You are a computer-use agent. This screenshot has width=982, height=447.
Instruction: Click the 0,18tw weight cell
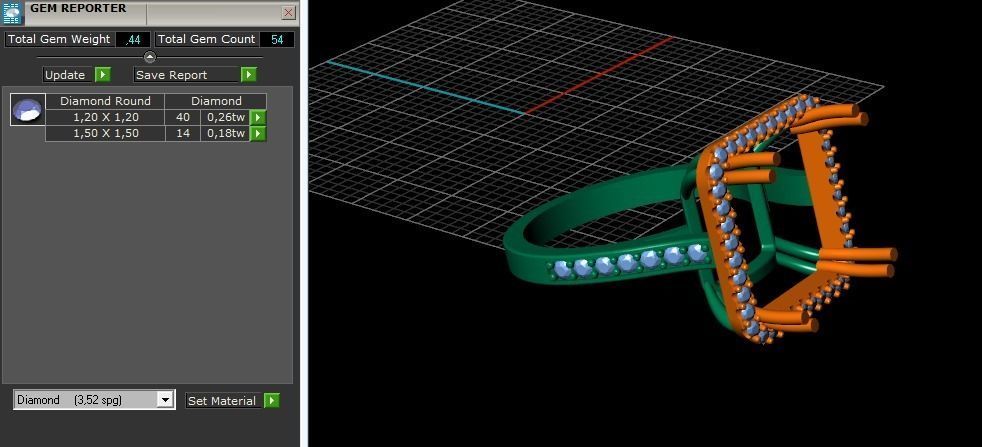[x=225, y=133]
